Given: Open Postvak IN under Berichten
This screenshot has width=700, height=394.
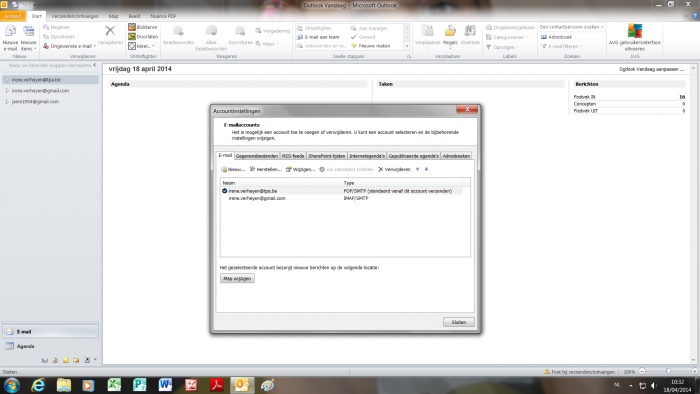Looking at the screenshot, I should pos(584,97).
